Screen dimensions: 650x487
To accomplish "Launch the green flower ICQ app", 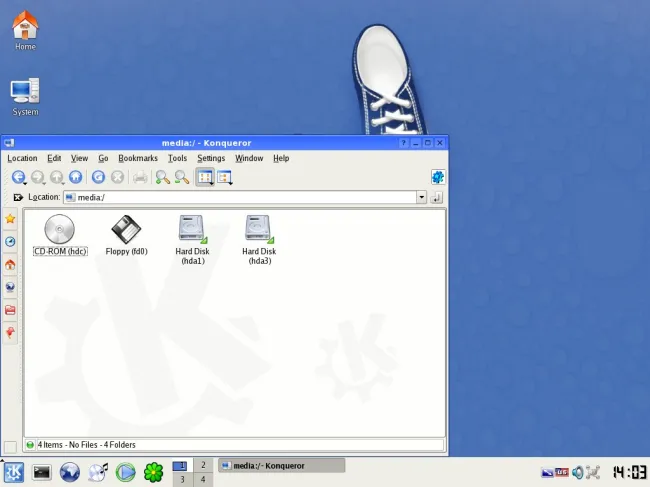I will coord(153,472).
